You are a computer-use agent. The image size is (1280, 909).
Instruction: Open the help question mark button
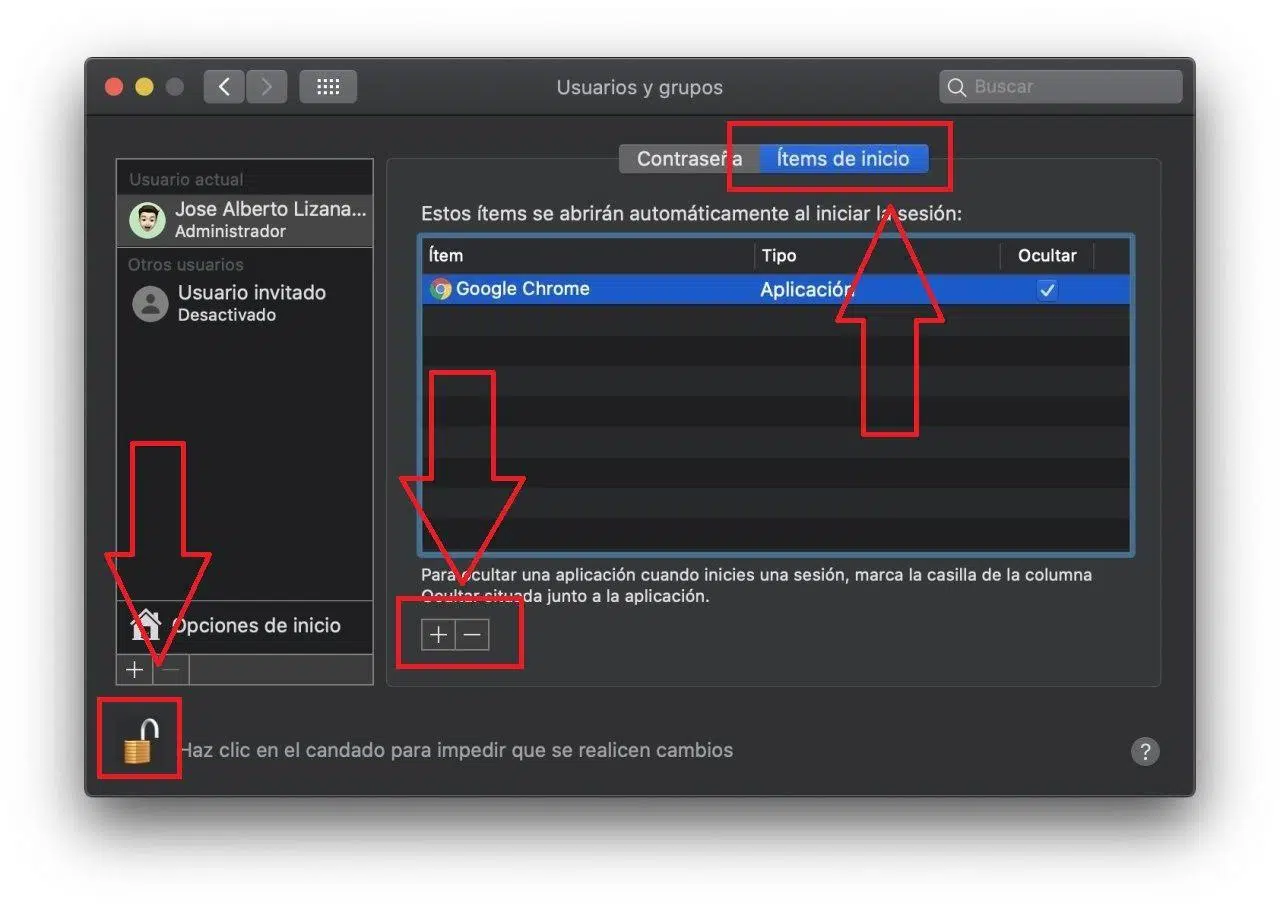coord(1144,752)
